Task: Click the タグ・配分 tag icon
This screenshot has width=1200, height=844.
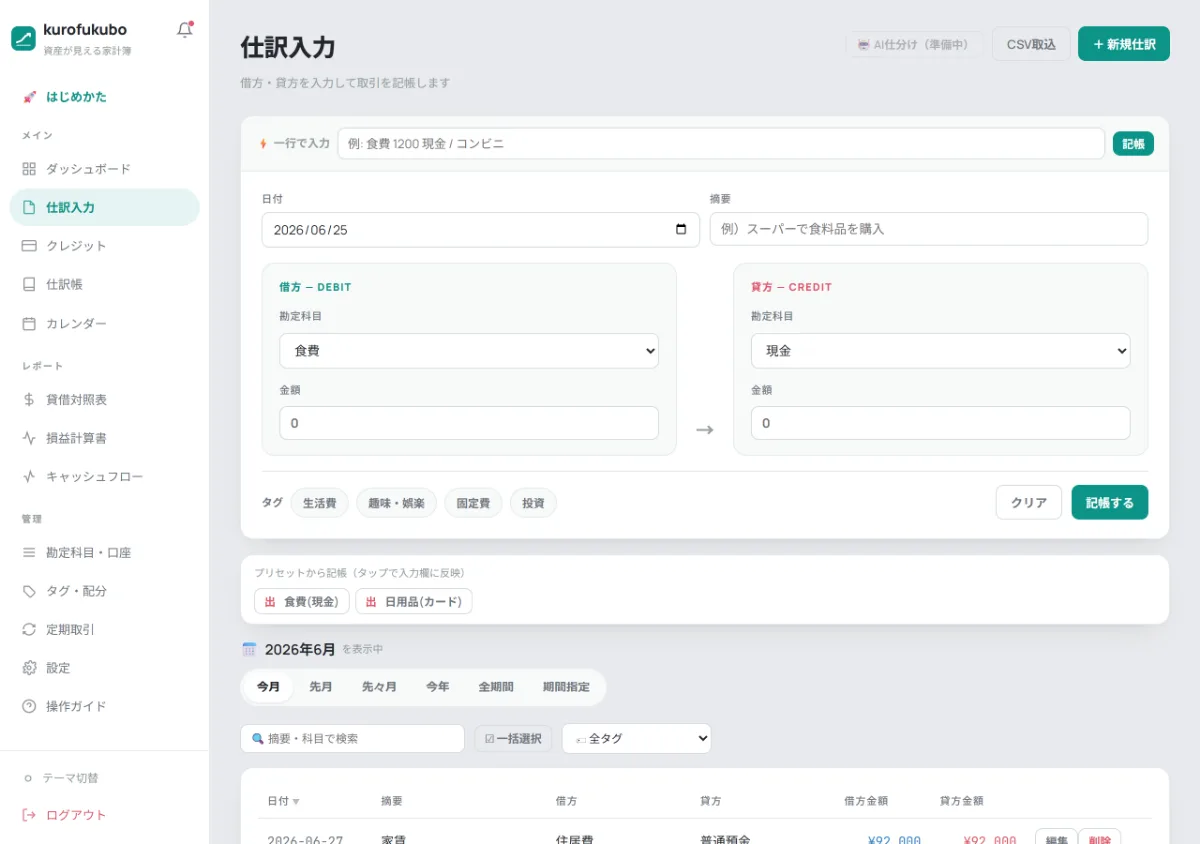Action: pos(29,591)
